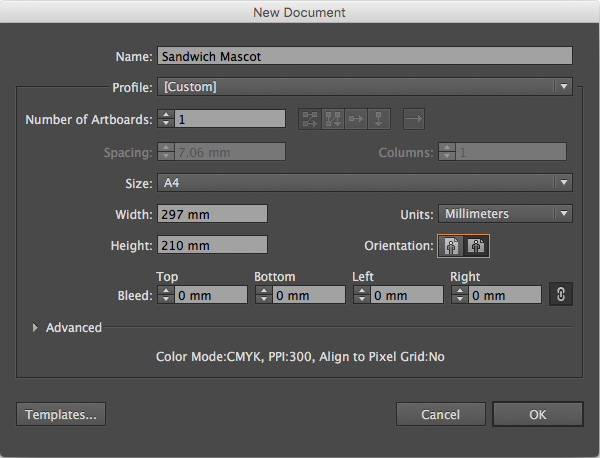This screenshot has height=458, width=600.
Task: Open the Templates... button
Action: point(61,414)
